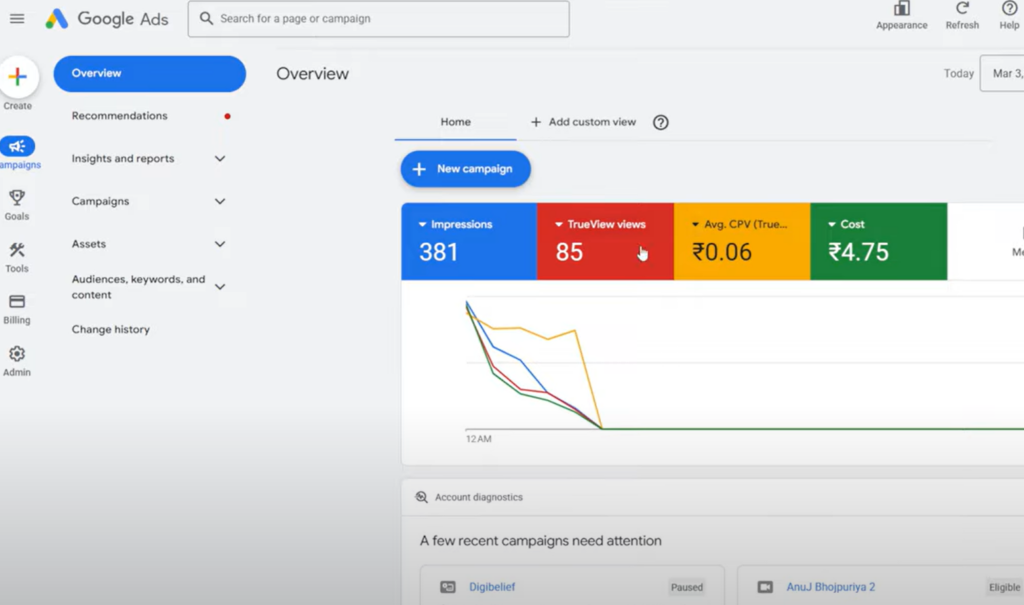The height and width of the screenshot is (605, 1024).
Task: Click the Eligible status badge
Action: pos(1004,587)
